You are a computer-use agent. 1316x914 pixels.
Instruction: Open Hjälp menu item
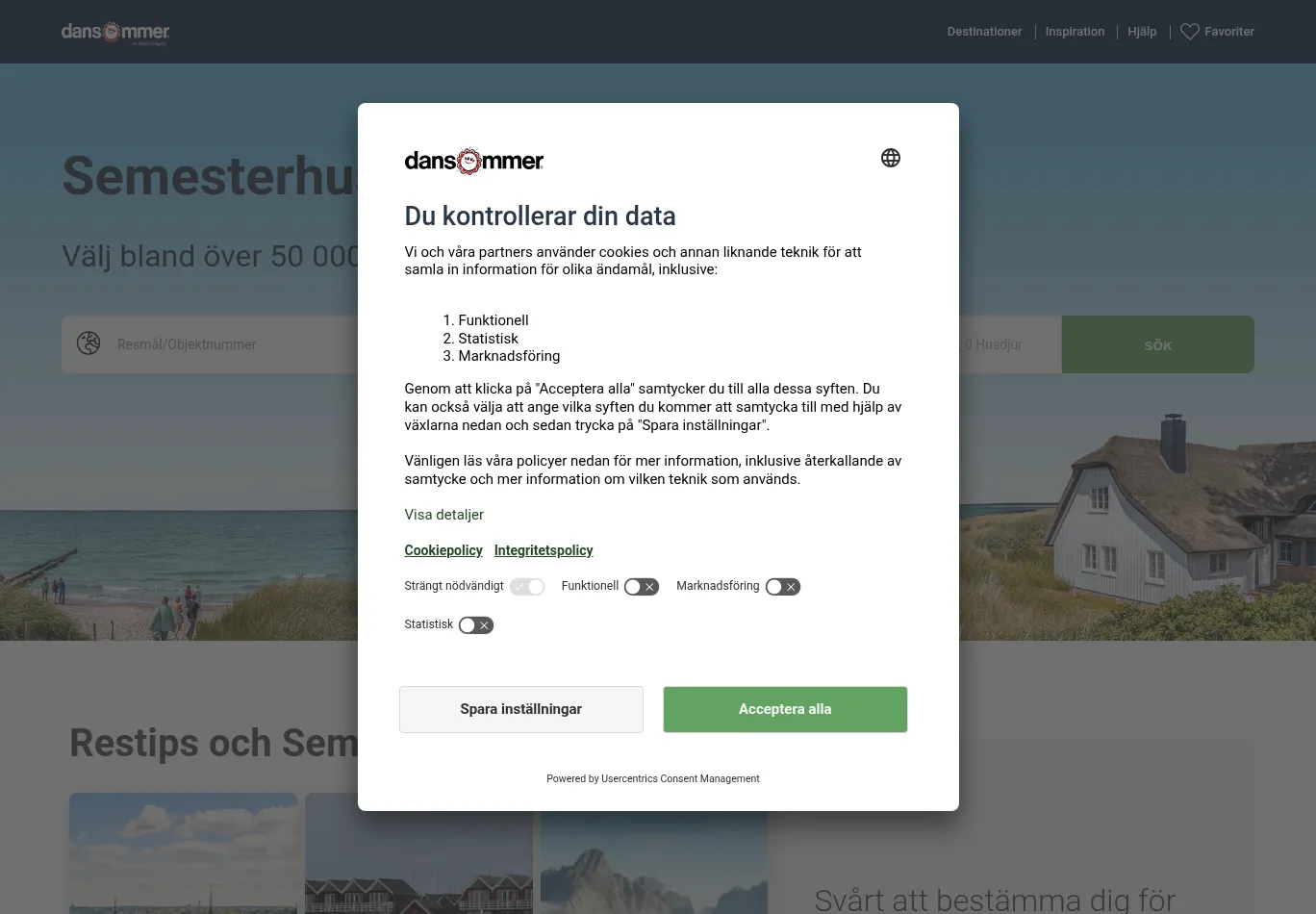1142,32
